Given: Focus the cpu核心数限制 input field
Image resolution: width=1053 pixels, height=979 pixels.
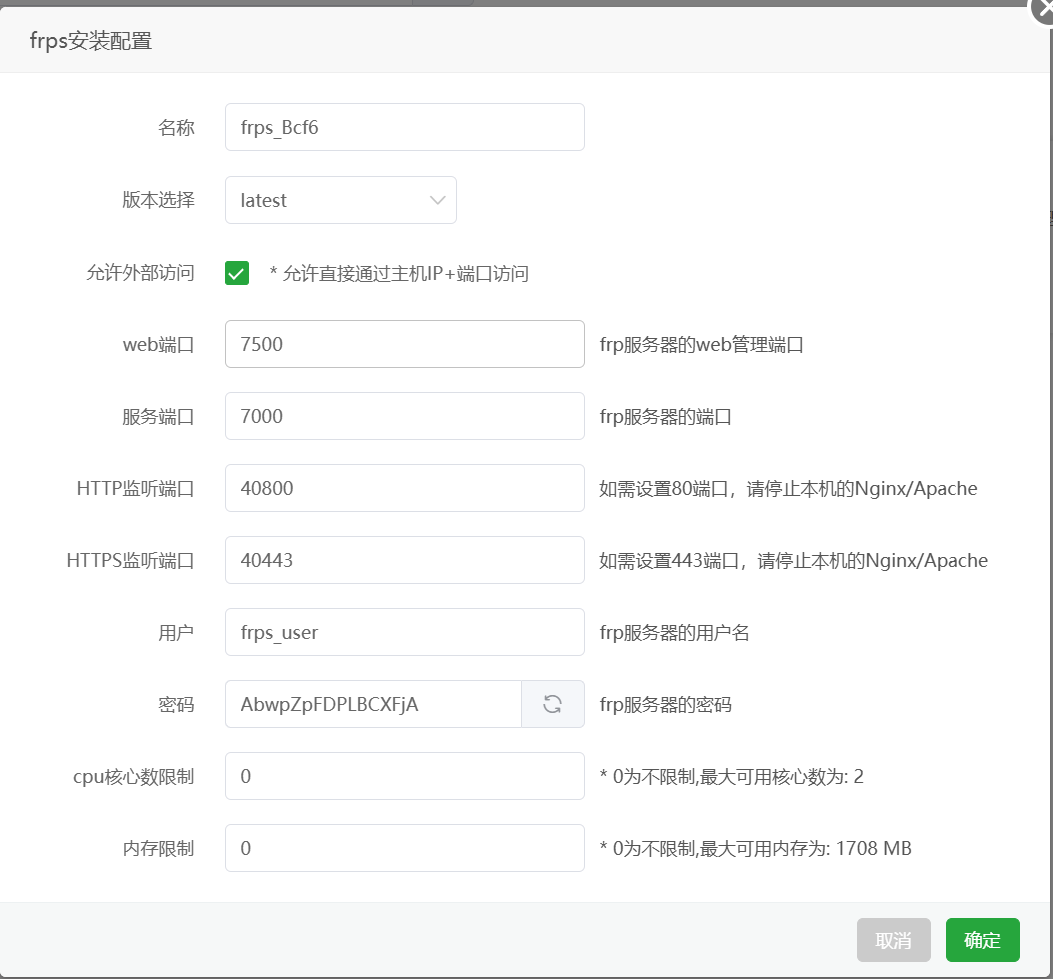Looking at the screenshot, I should [404, 776].
